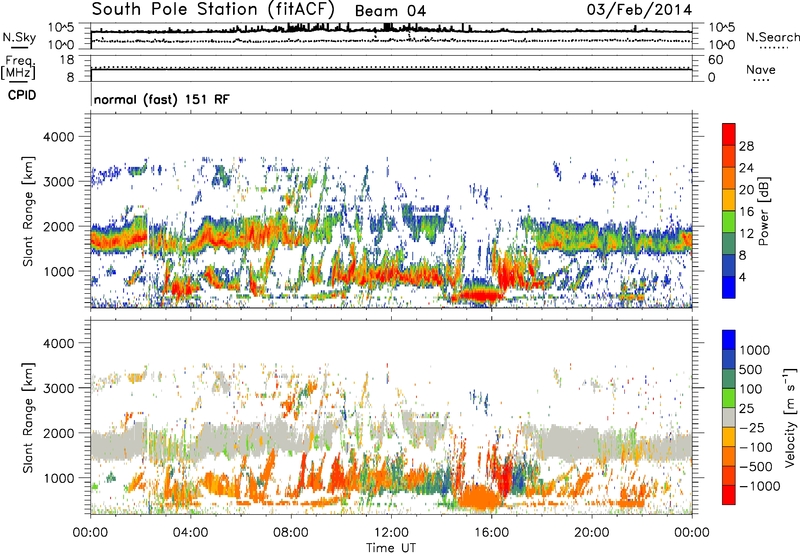Image resolution: width=800 pixels, height=554 pixels.
Task: Click the '4' tick on power colorbar
Action: (x=742, y=278)
